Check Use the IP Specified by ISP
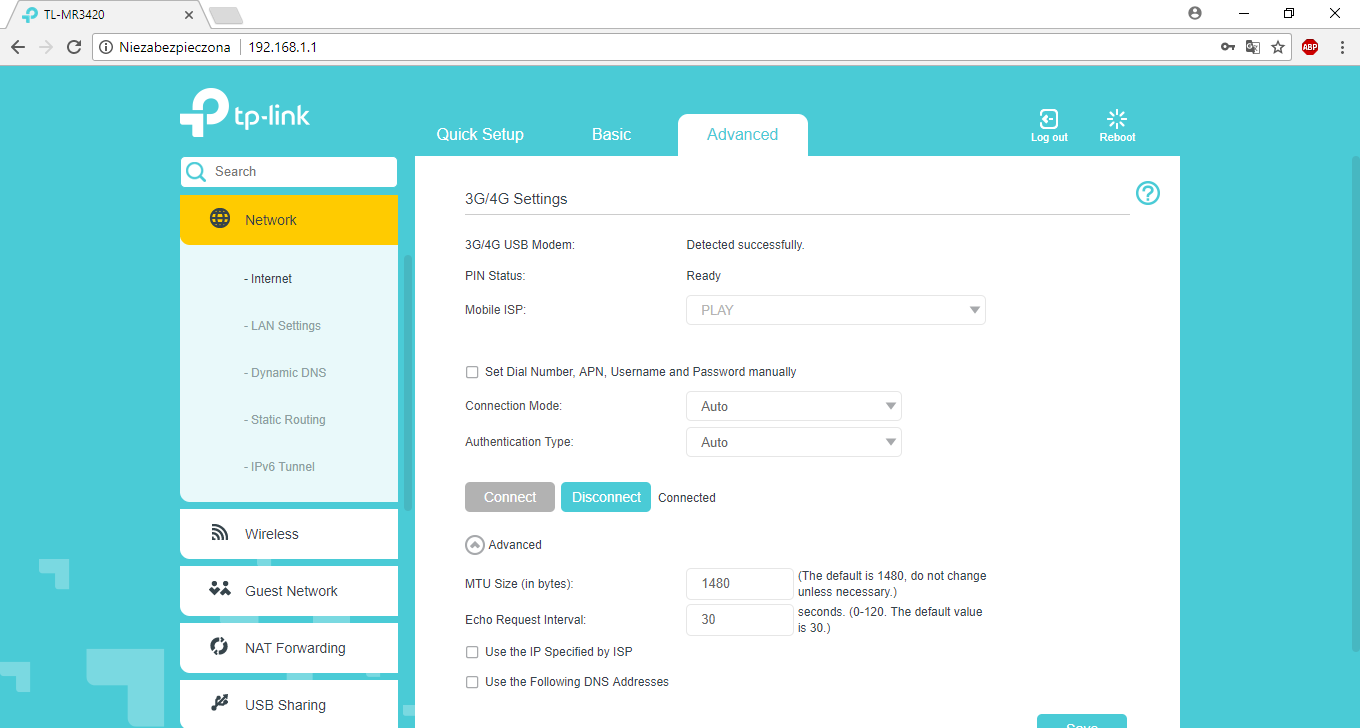Image resolution: width=1360 pixels, height=728 pixels. 472,652
